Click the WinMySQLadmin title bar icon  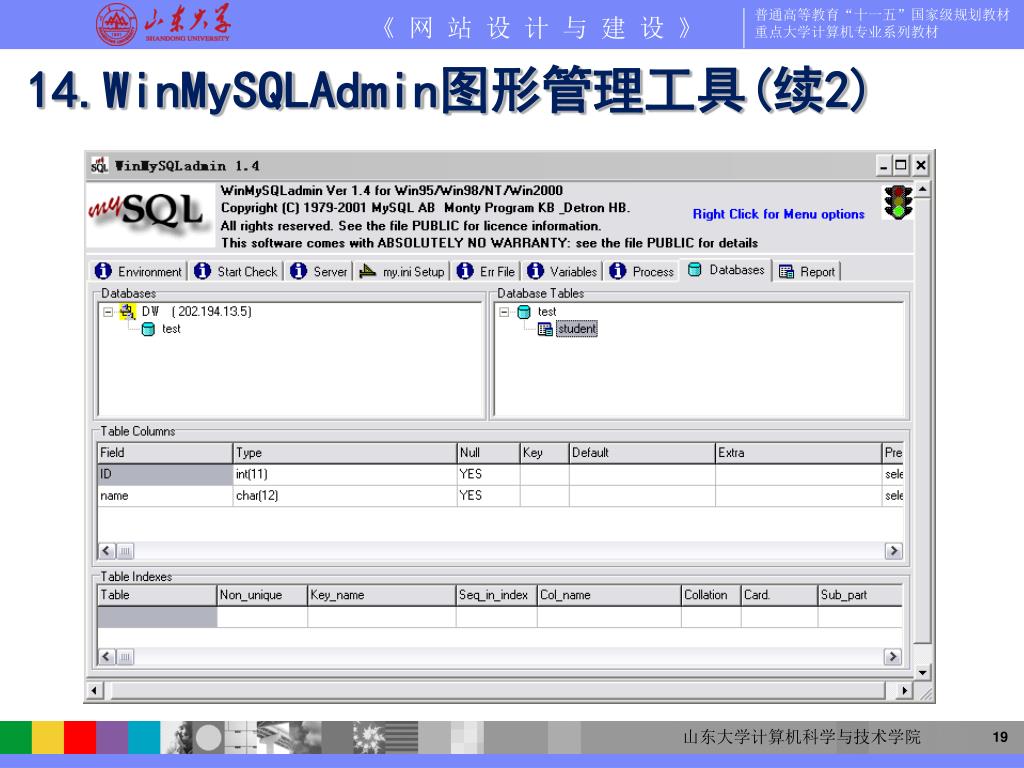tap(99, 165)
